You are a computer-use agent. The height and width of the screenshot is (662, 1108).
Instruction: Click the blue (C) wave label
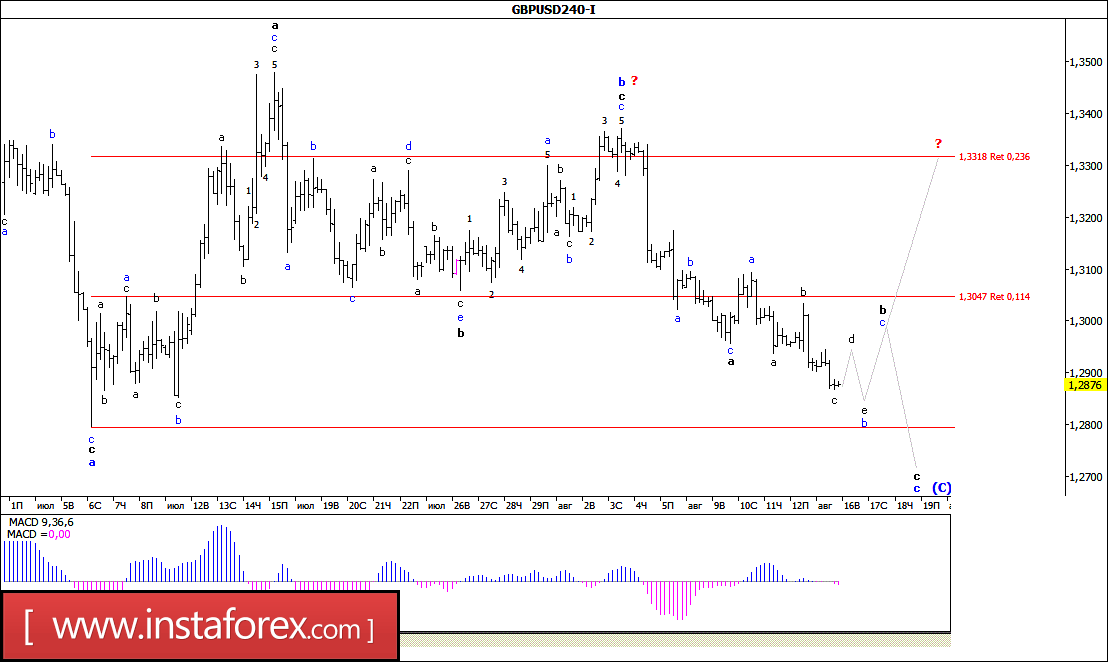click(942, 487)
